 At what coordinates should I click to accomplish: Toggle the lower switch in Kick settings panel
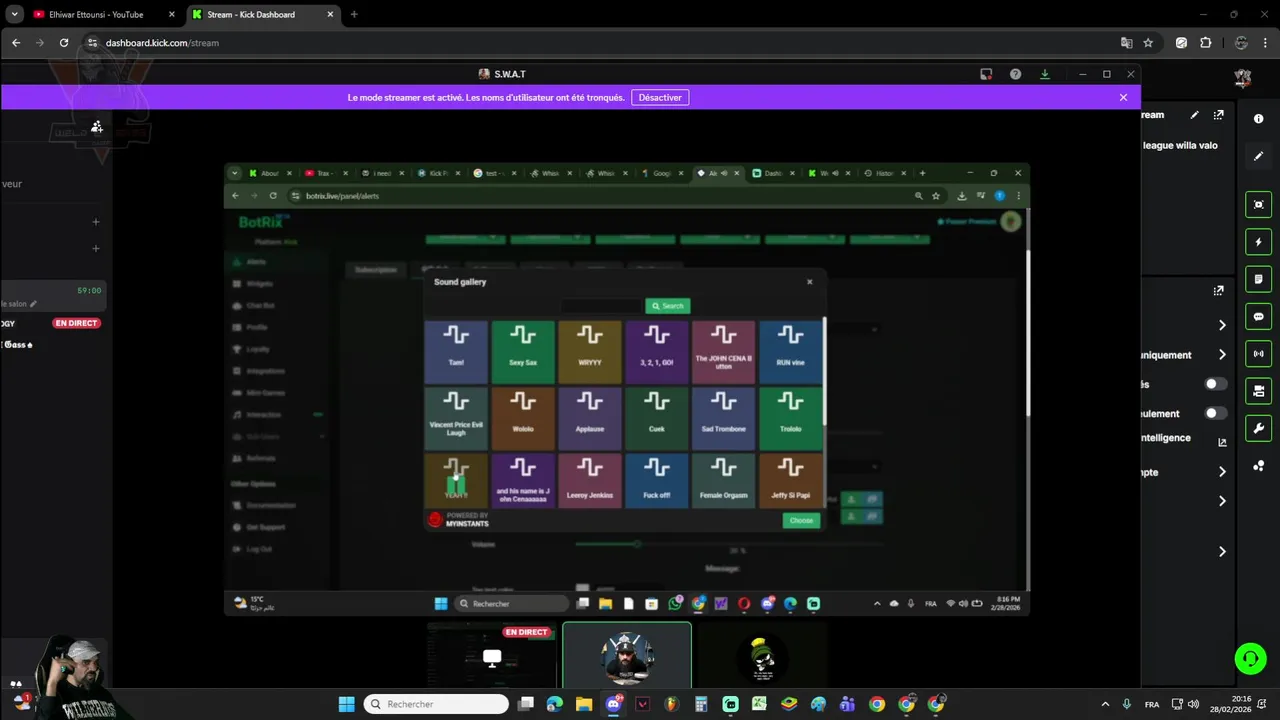tap(1215, 413)
